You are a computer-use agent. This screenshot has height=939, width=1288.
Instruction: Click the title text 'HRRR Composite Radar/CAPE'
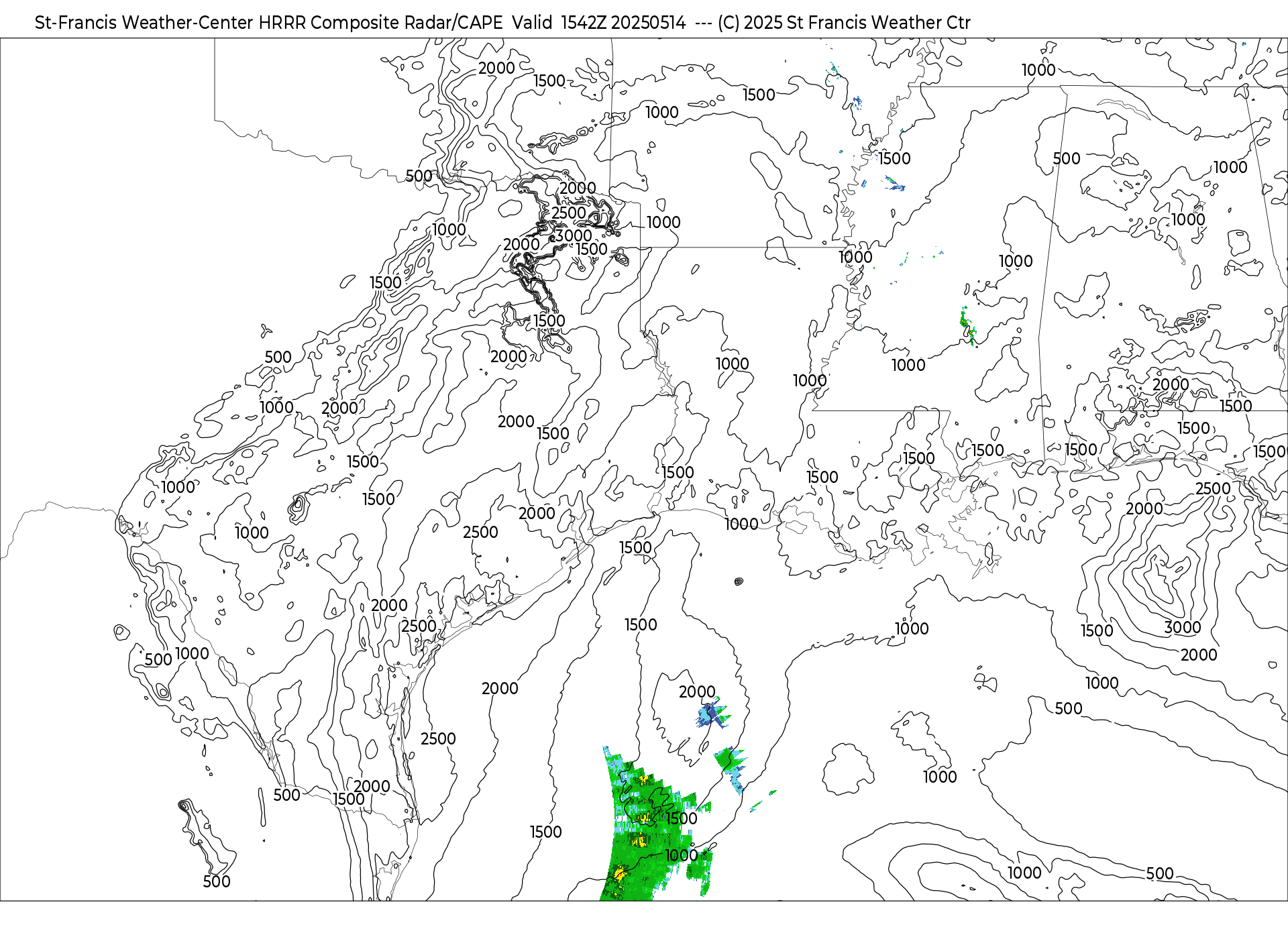[x=380, y=23]
